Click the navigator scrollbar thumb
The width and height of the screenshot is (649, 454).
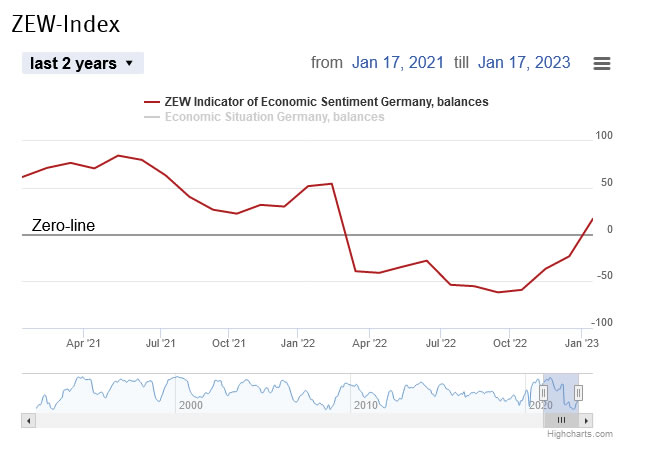561,420
